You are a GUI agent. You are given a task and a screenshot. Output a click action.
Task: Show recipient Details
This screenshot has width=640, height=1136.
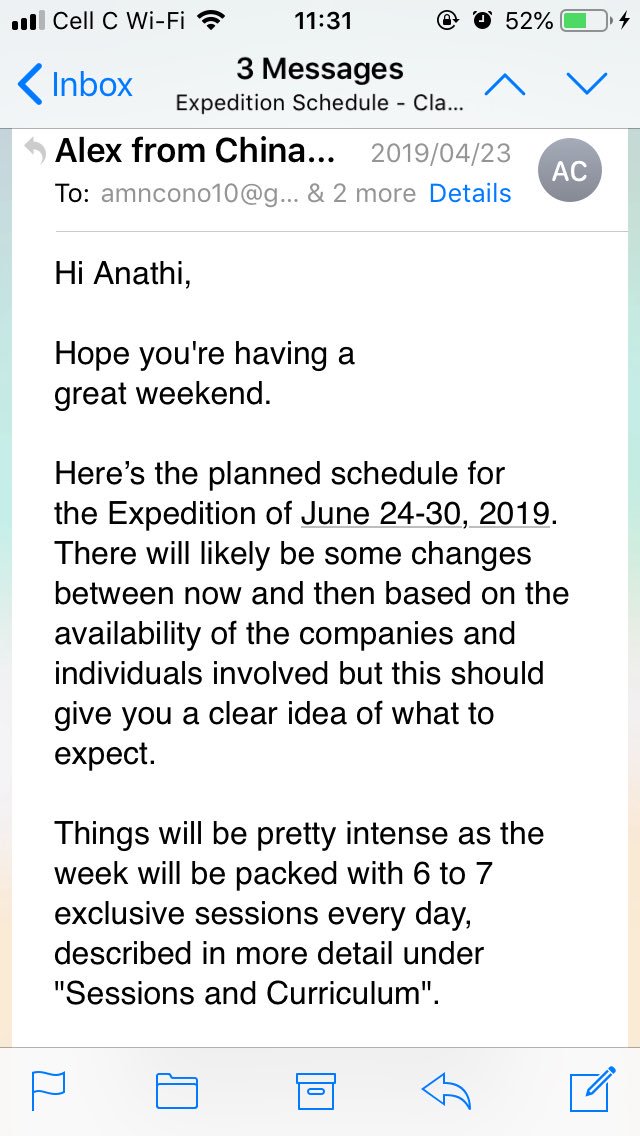click(470, 193)
